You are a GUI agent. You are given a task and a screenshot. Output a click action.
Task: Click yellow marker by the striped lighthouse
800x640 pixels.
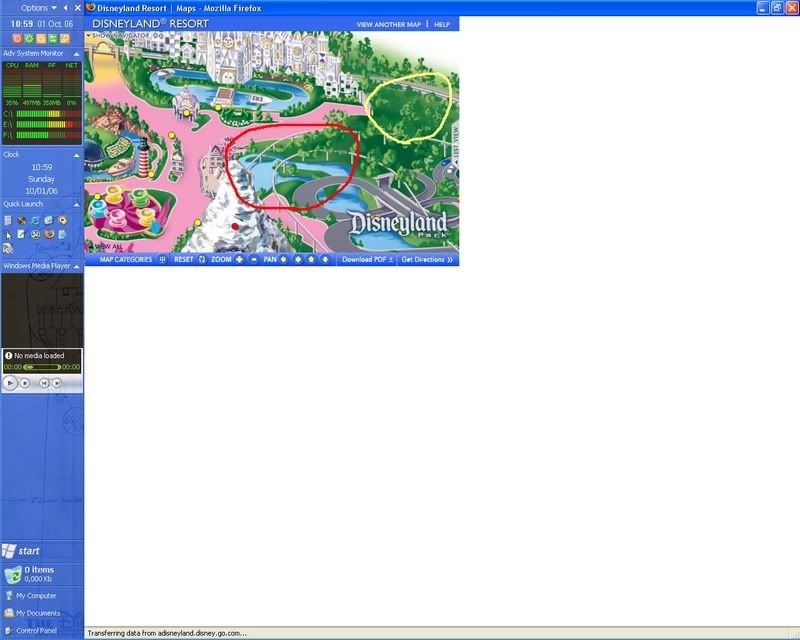point(151,175)
